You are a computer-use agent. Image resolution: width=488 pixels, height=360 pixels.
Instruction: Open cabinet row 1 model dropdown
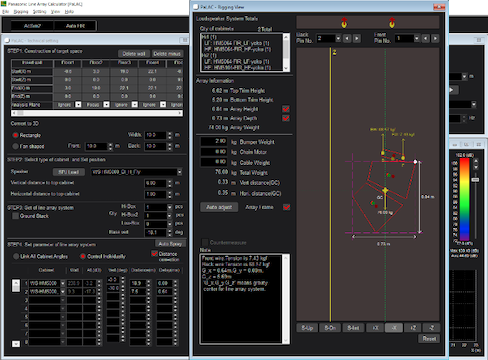63,283
